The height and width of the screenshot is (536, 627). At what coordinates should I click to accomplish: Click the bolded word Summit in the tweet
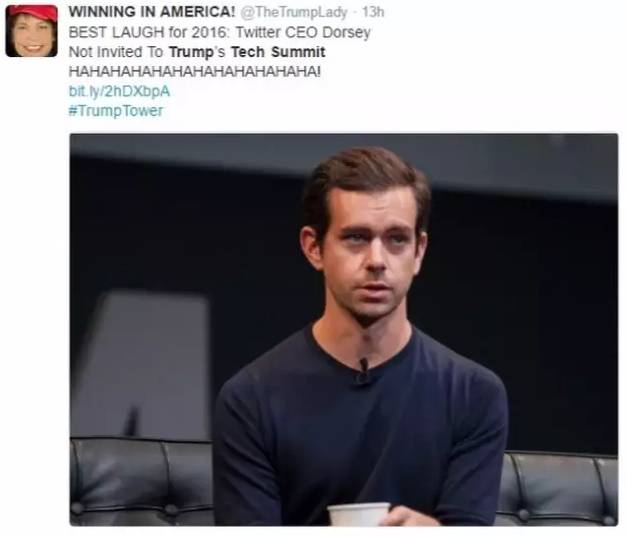[x=298, y=52]
